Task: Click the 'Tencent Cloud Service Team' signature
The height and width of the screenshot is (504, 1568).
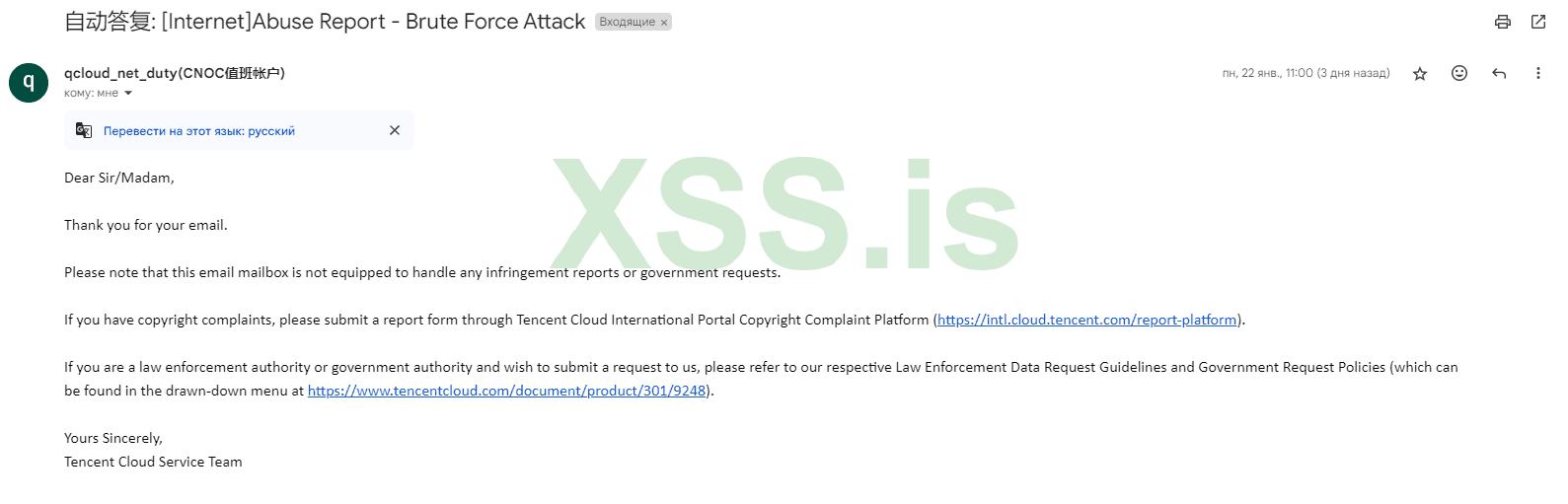Action: point(153,462)
